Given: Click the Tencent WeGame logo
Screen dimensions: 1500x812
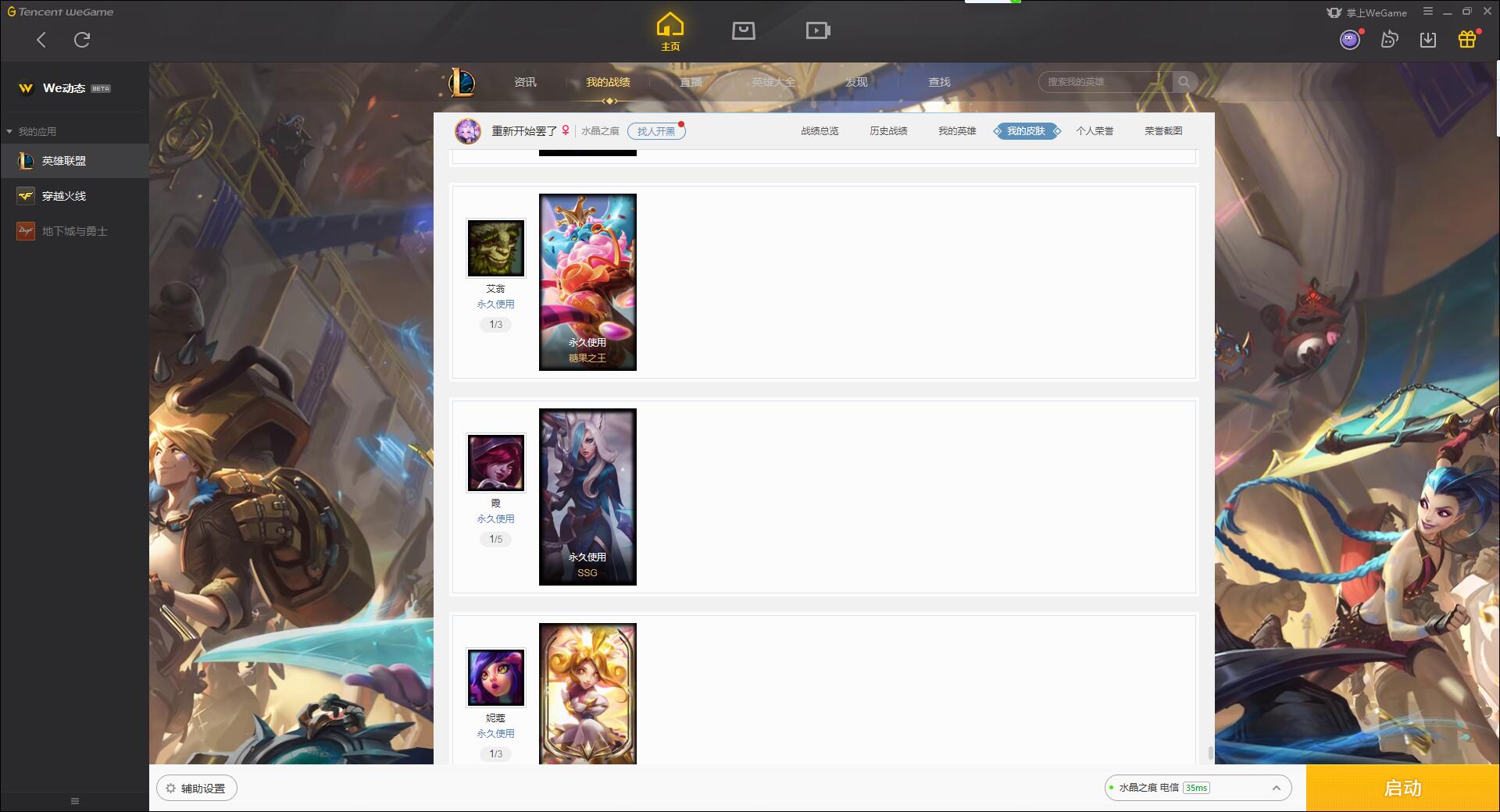Looking at the screenshot, I should (x=60, y=12).
